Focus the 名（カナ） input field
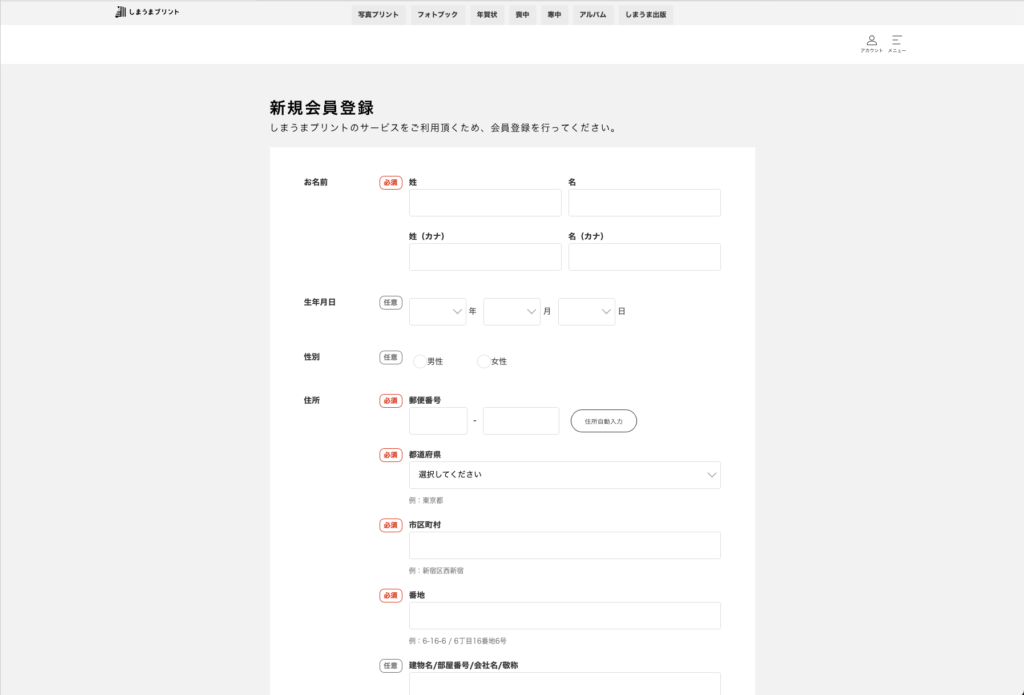This screenshot has height=695, width=1024. (x=644, y=257)
